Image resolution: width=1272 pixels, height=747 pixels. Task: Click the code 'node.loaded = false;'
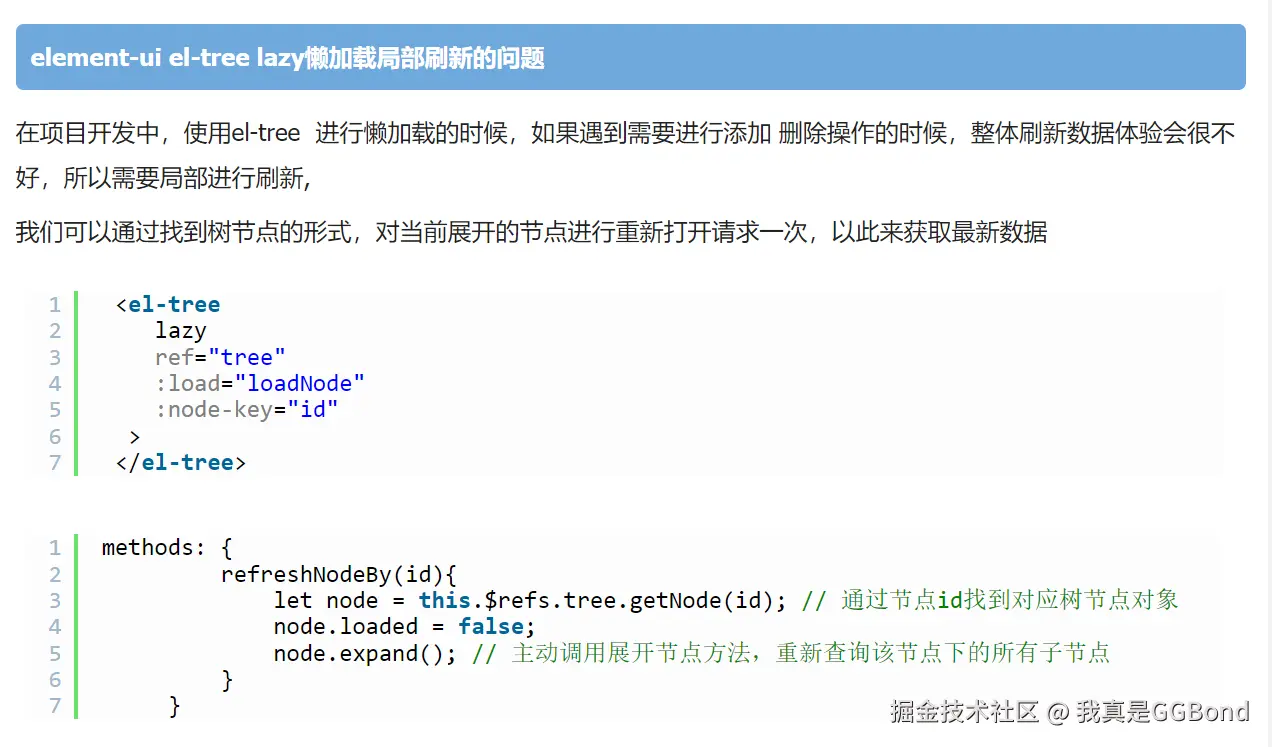tap(405, 627)
